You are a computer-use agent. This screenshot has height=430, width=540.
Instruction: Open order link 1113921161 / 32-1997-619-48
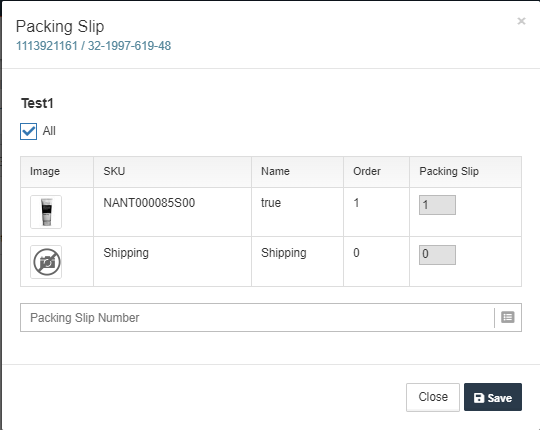point(94,46)
